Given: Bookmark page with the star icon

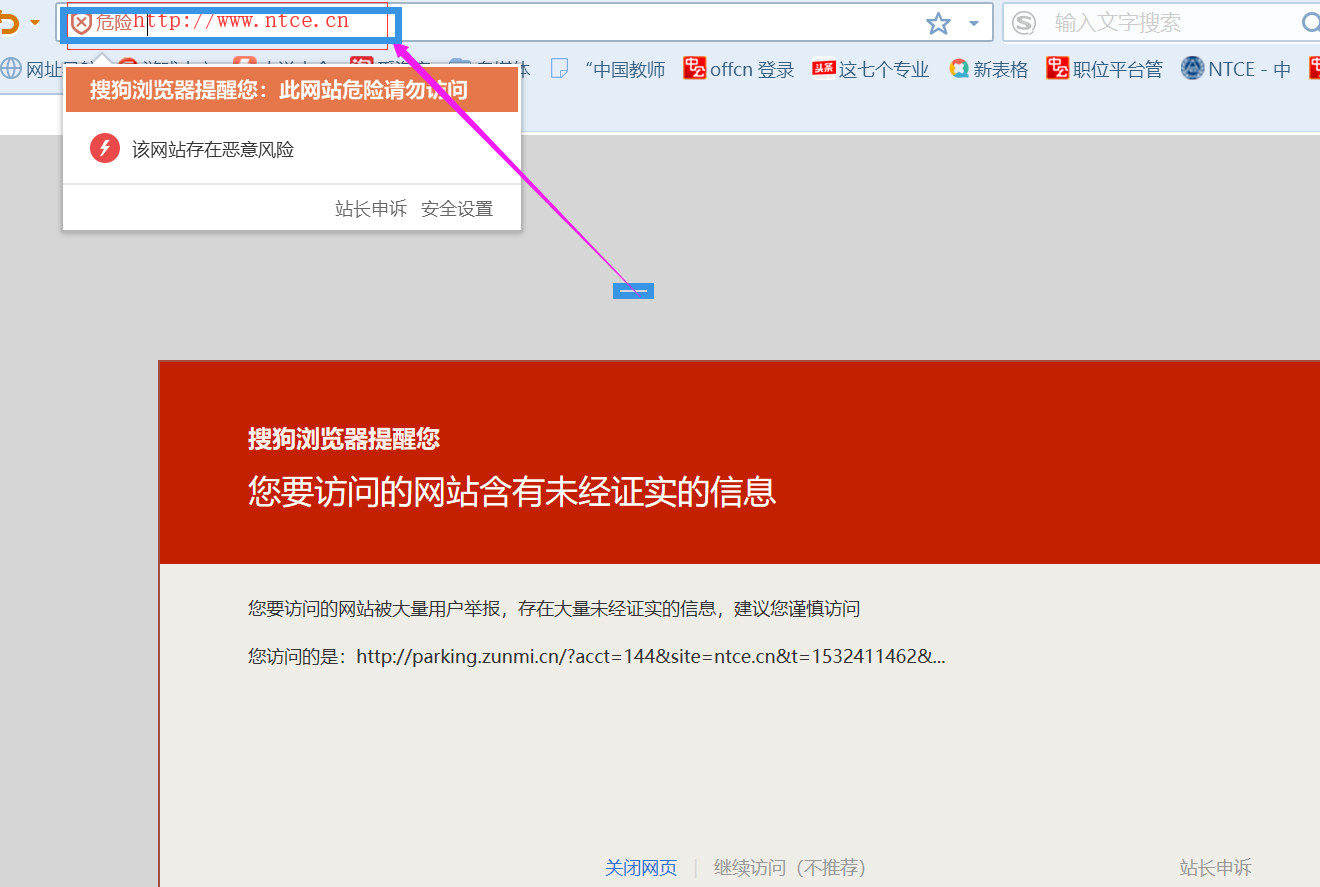Looking at the screenshot, I should point(938,23).
